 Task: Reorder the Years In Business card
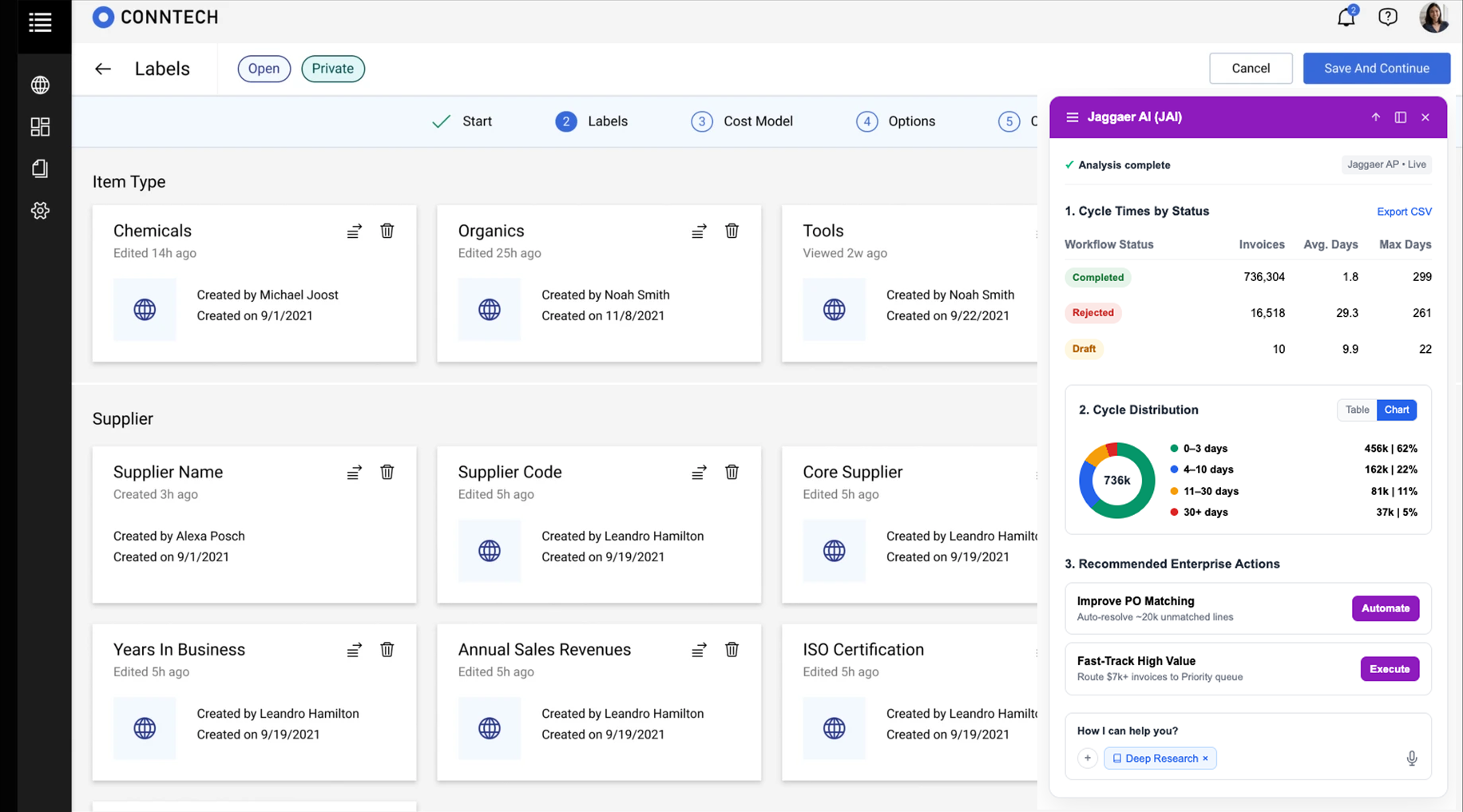(x=354, y=650)
